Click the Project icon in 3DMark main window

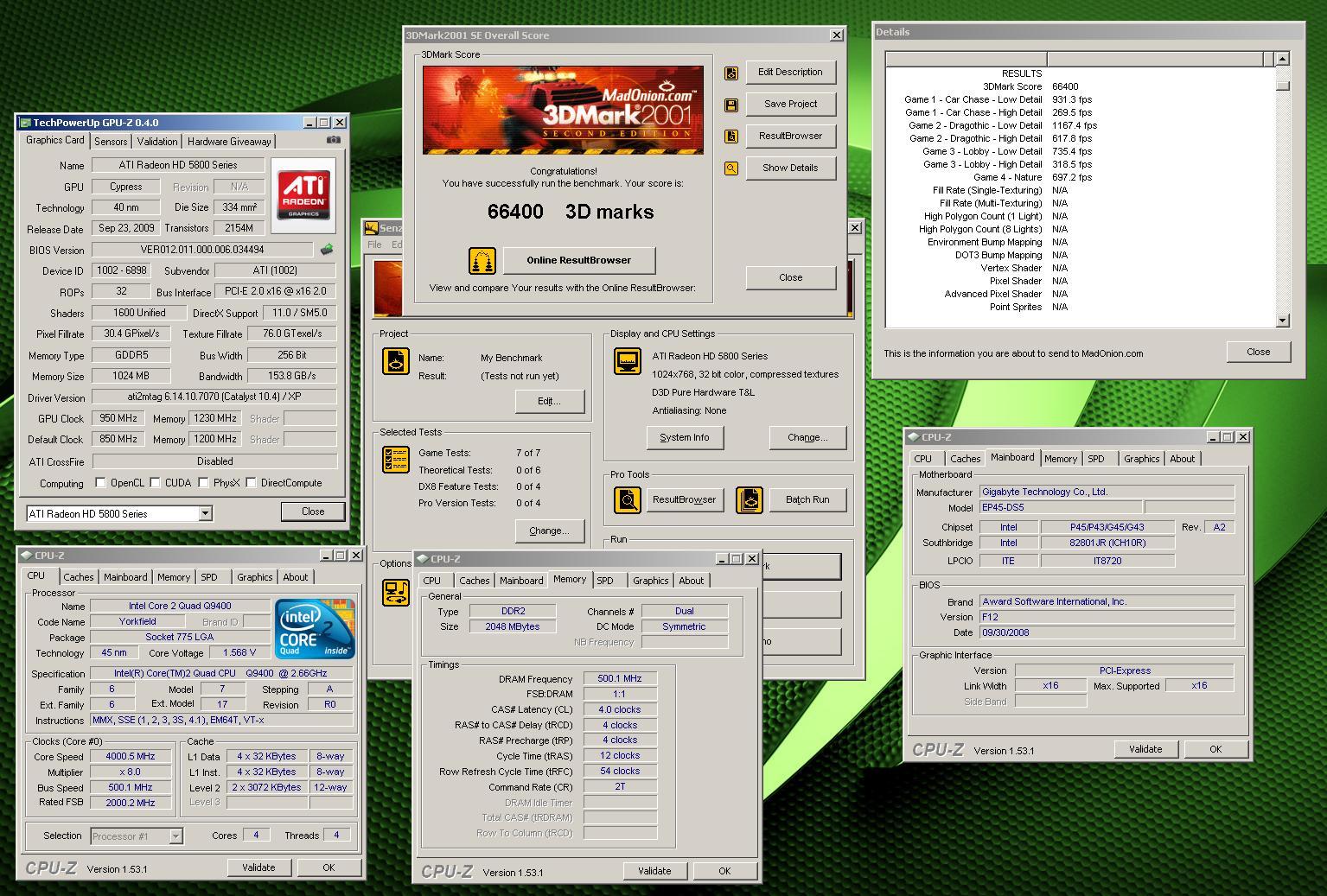396,361
